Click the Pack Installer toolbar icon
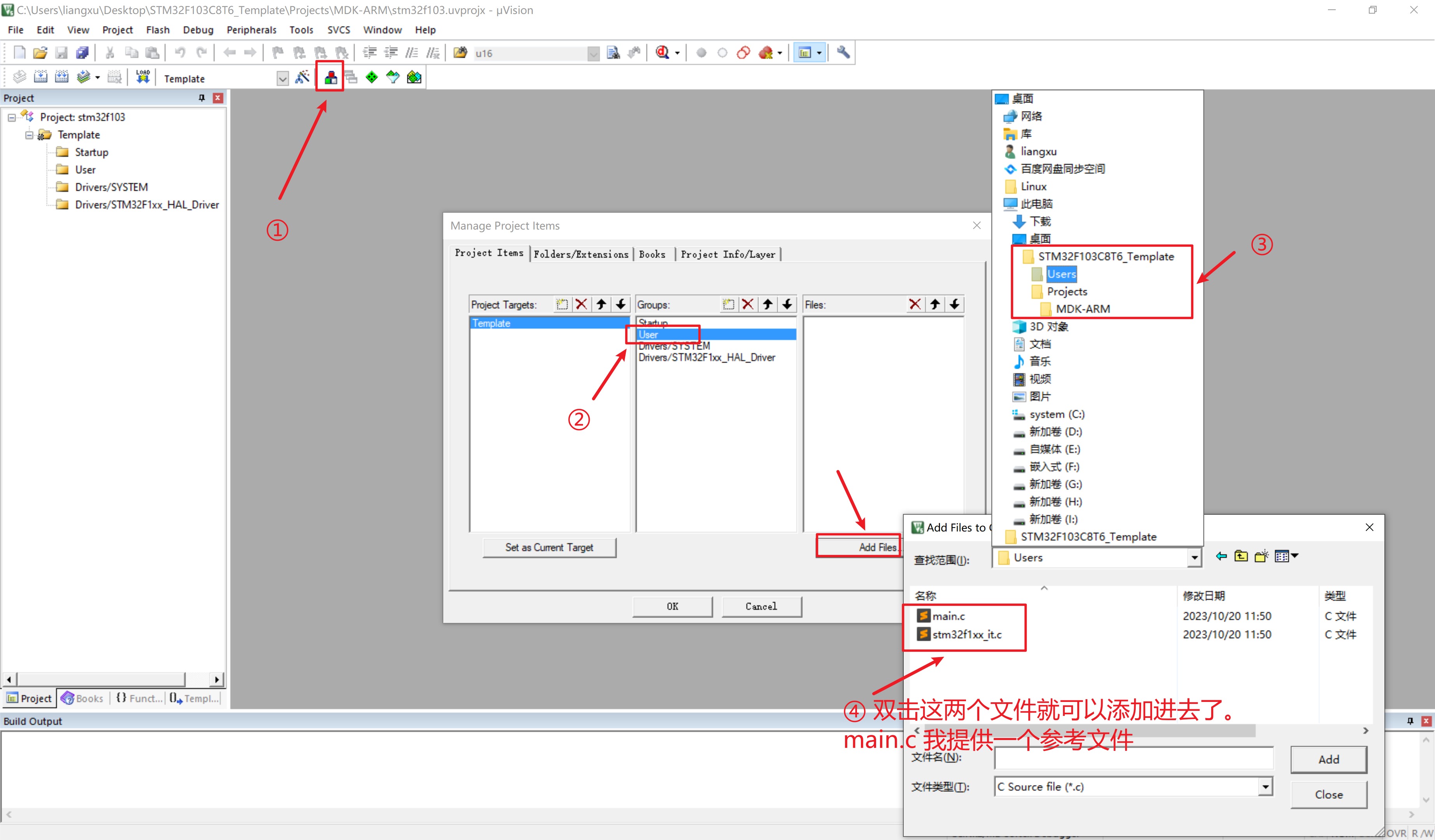 (414, 77)
